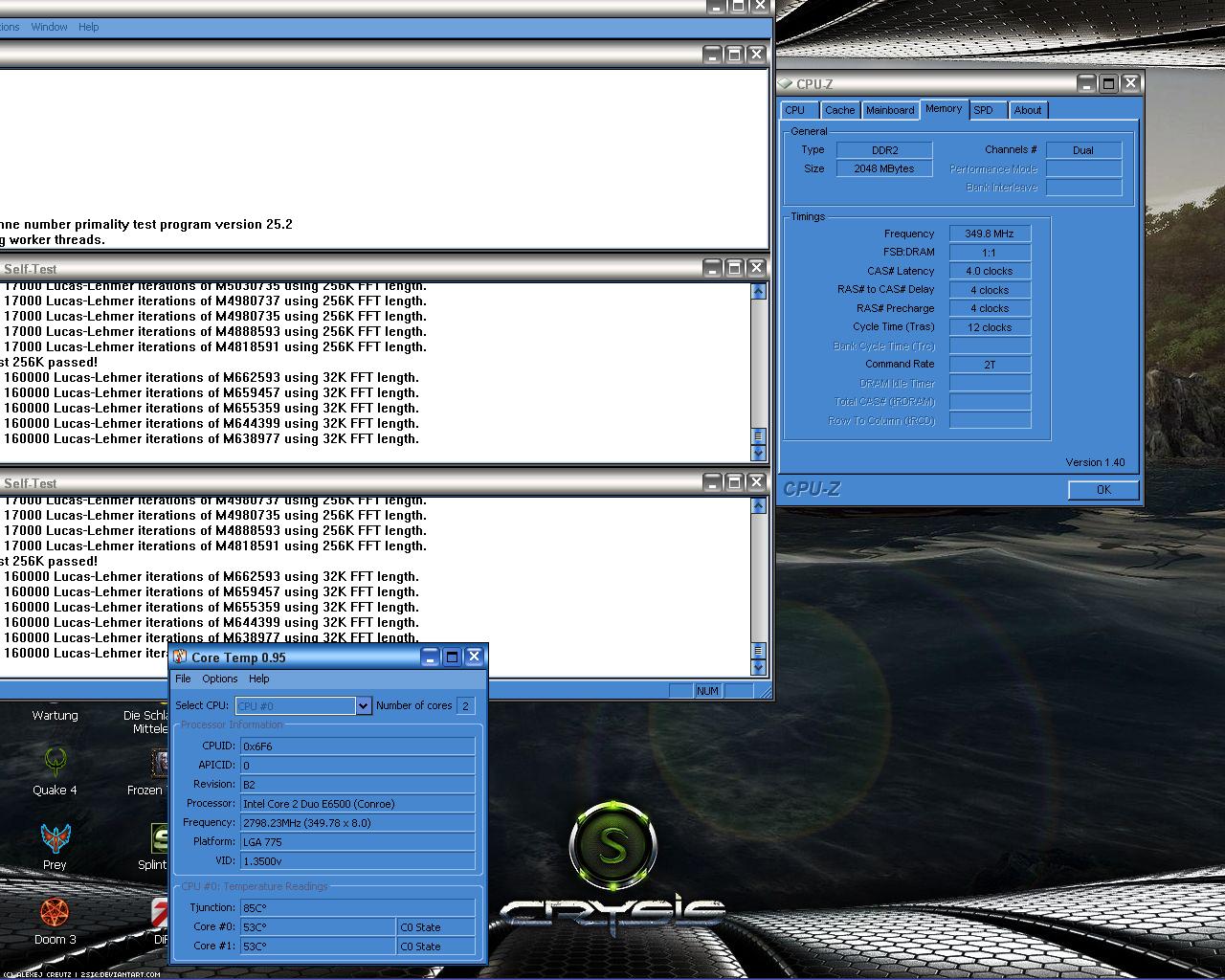Click the Core Temp title bar icon

pos(180,657)
